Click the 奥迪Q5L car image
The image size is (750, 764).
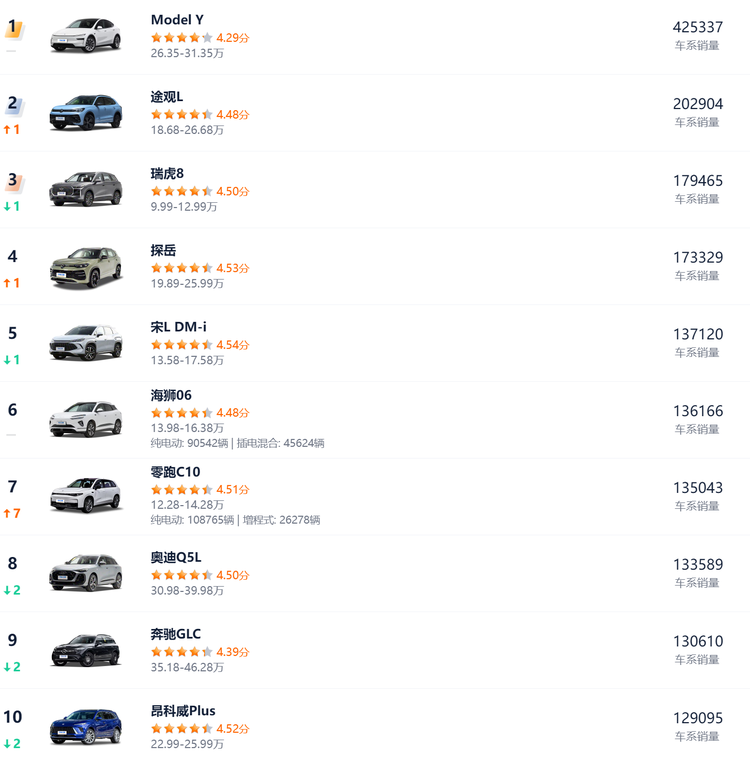point(86,573)
